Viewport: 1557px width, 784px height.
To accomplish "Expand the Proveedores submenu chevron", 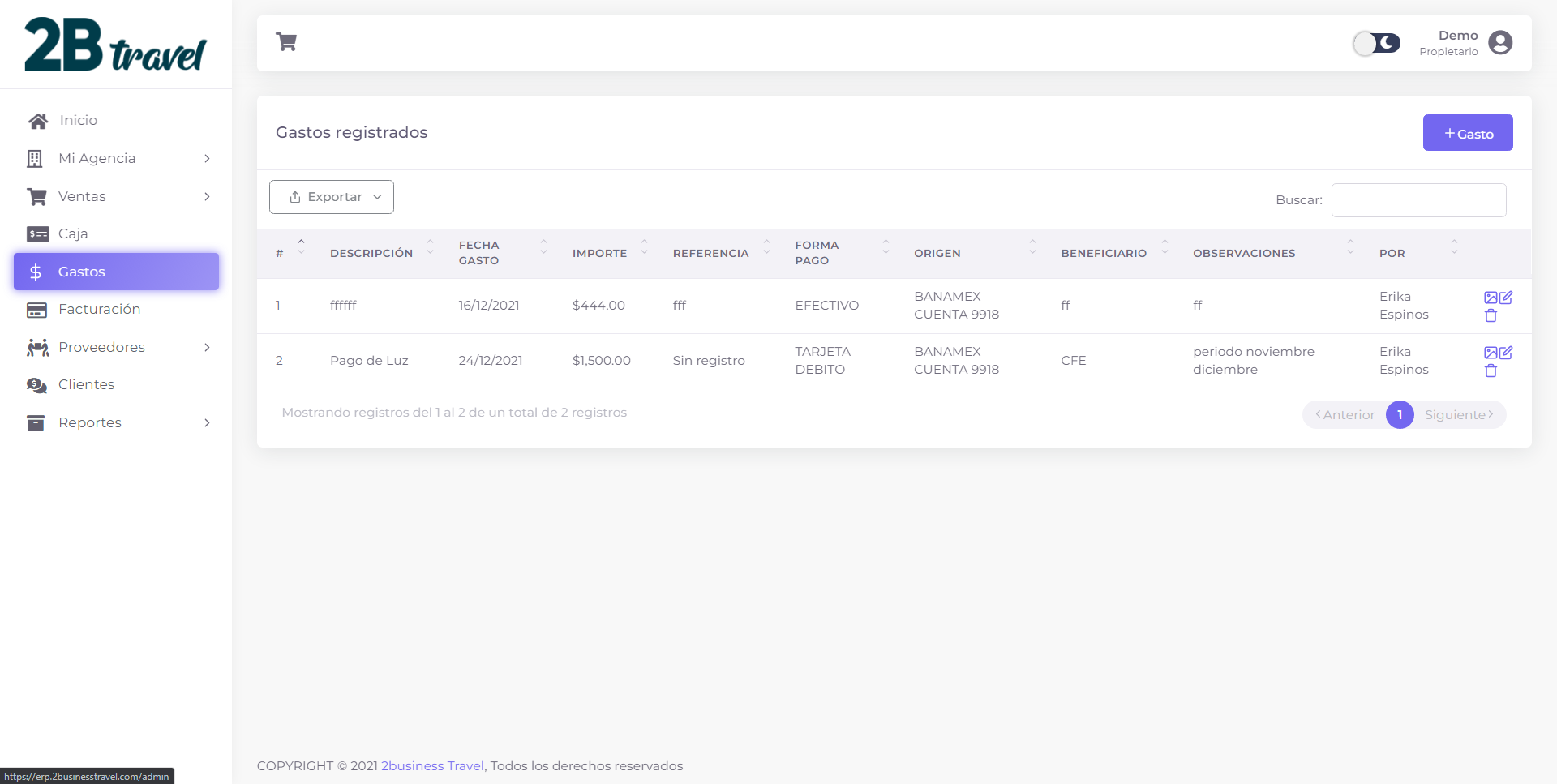I will [207, 347].
